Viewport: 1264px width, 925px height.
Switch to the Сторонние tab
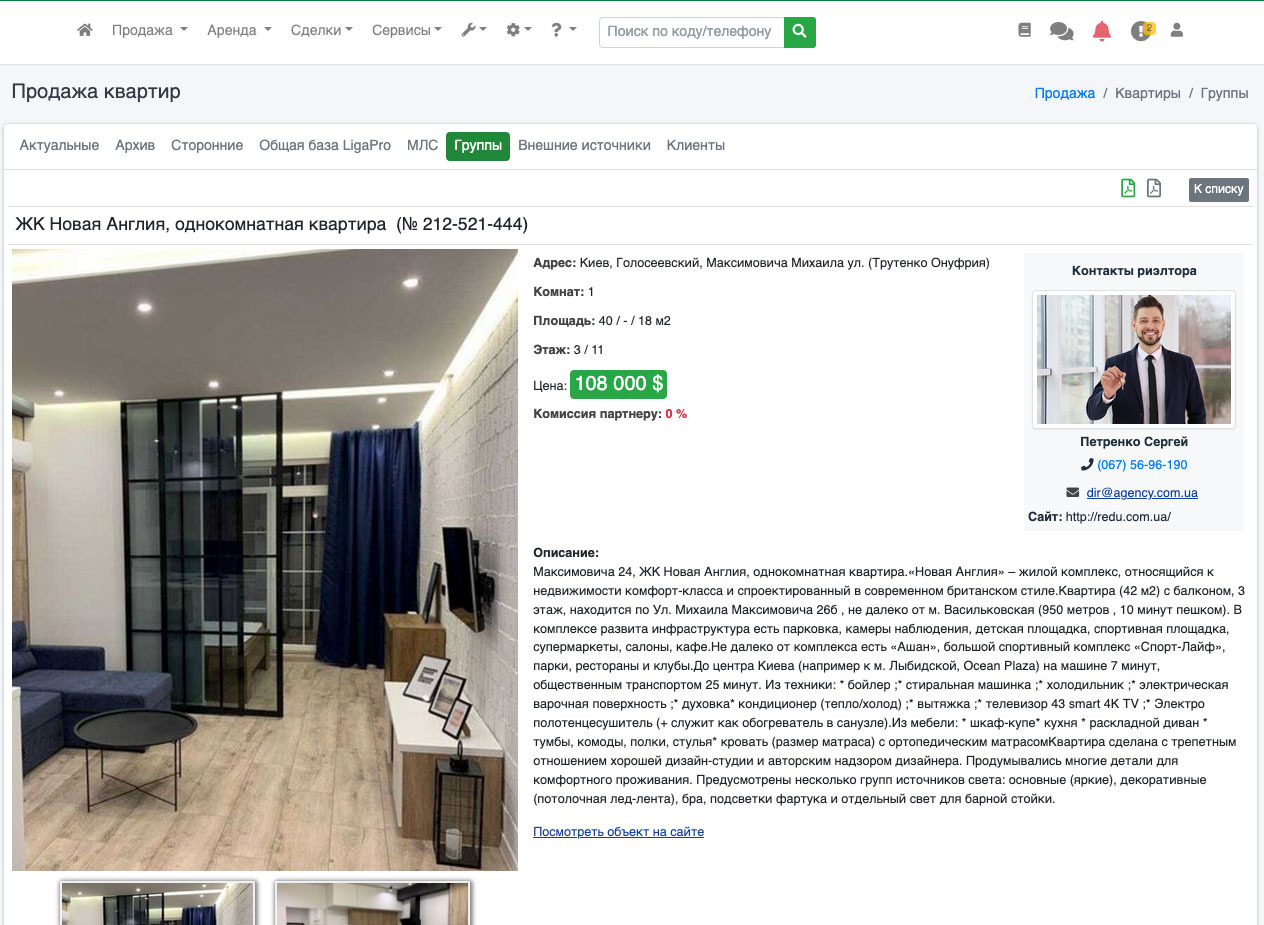click(x=207, y=146)
